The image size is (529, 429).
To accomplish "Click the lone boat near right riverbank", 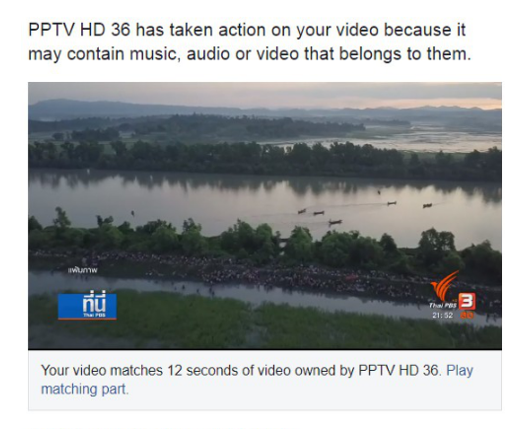I will [427, 205].
